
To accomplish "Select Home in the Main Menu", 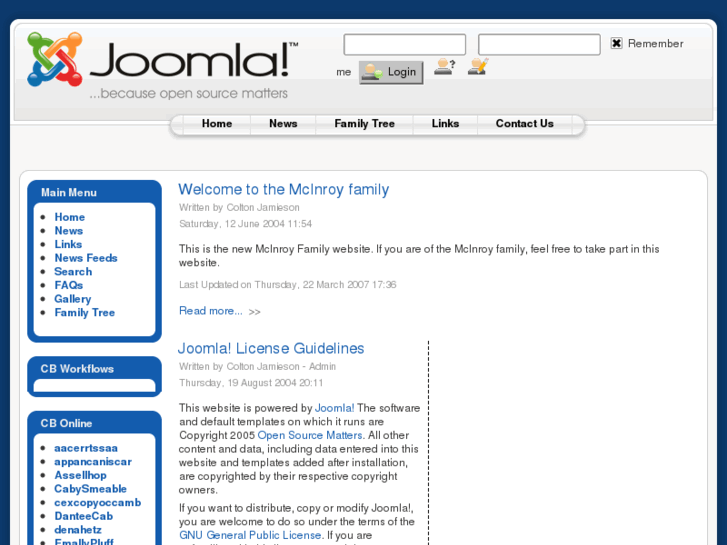I will pos(70,217).
